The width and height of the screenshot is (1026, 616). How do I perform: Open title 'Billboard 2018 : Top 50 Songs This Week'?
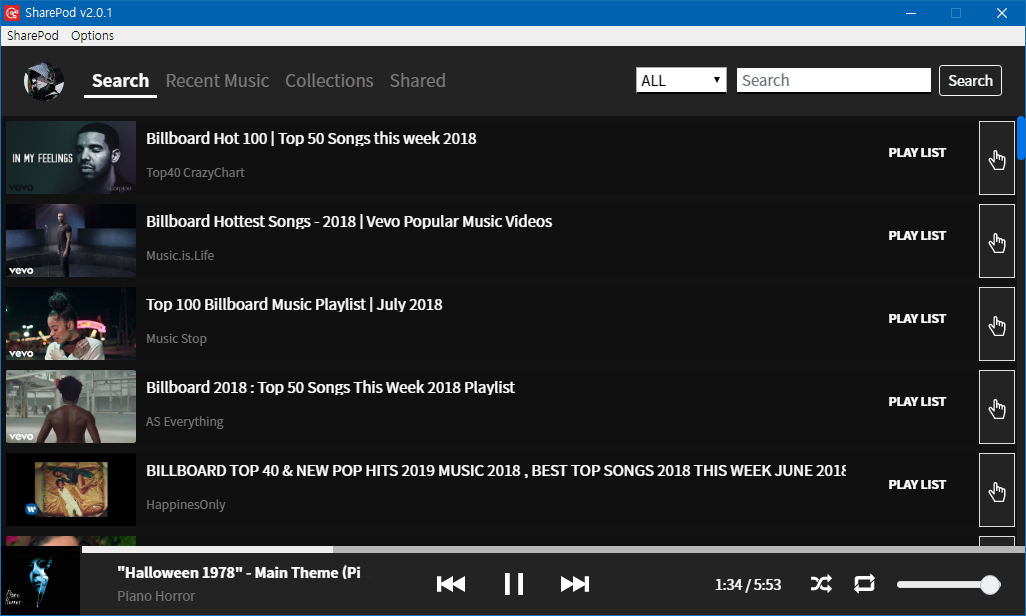330,388
